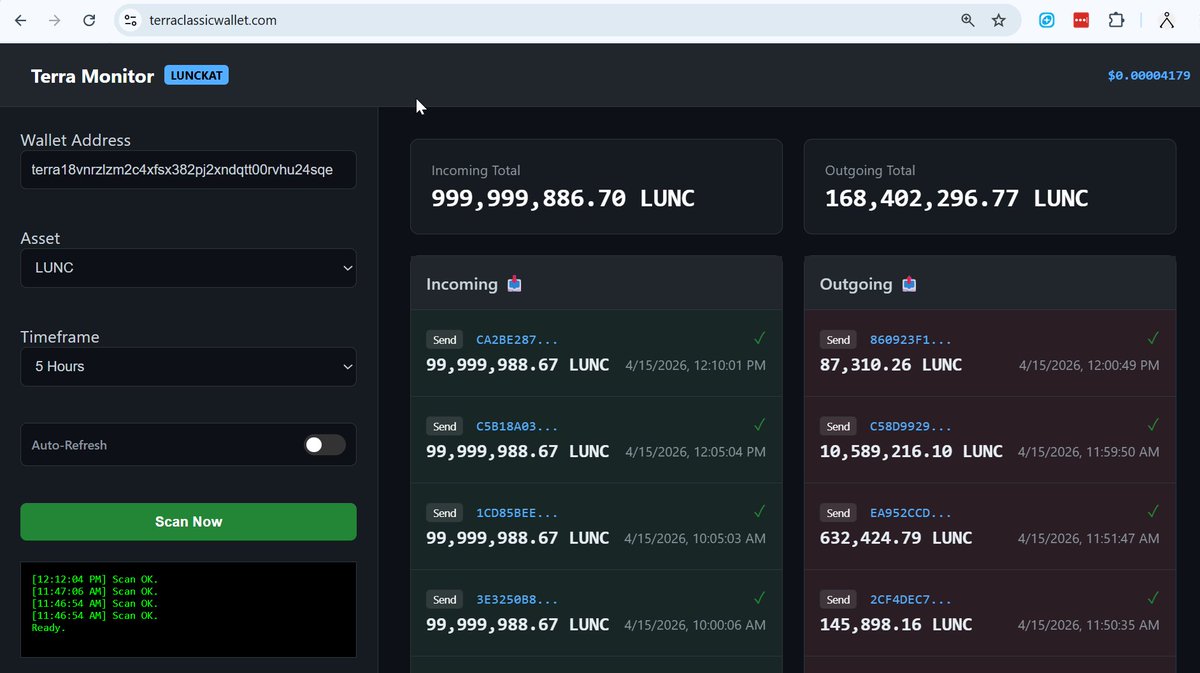Click the timestamp 4/15/2026, 12:05:04 PM
Viewport: 1200px width, 673px height.
[696, 452]
